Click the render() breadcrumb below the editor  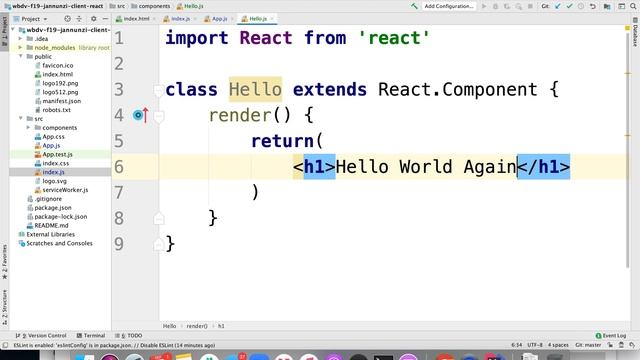coord(197,326)
